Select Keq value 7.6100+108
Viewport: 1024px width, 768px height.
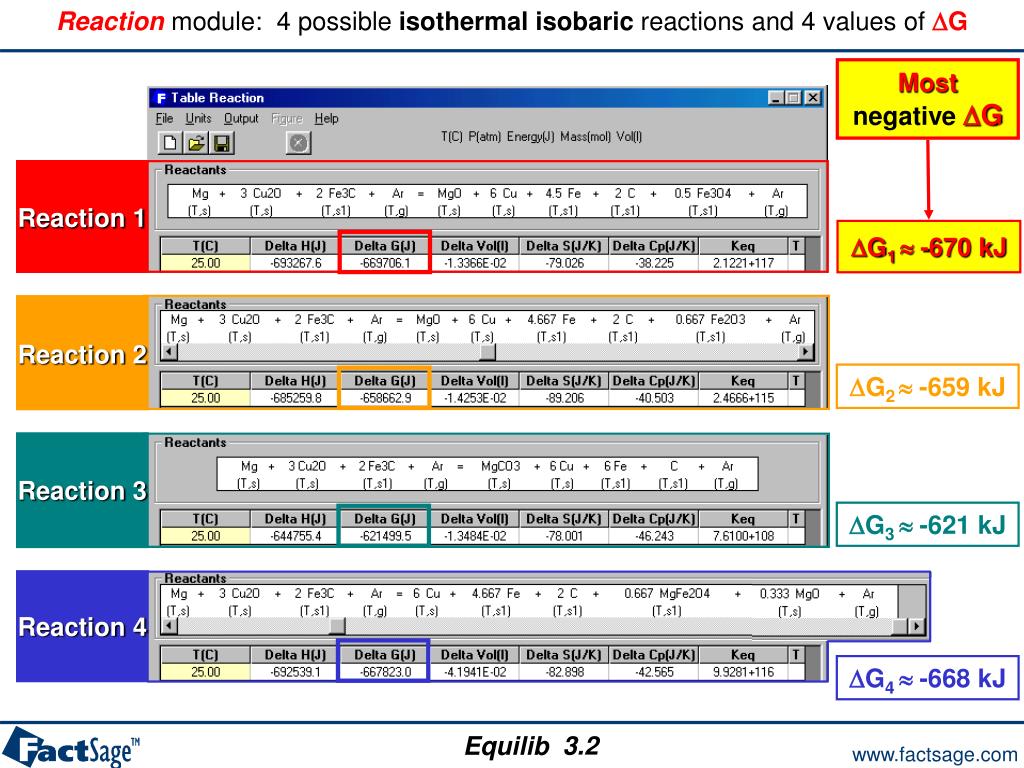tap(743, 536)
